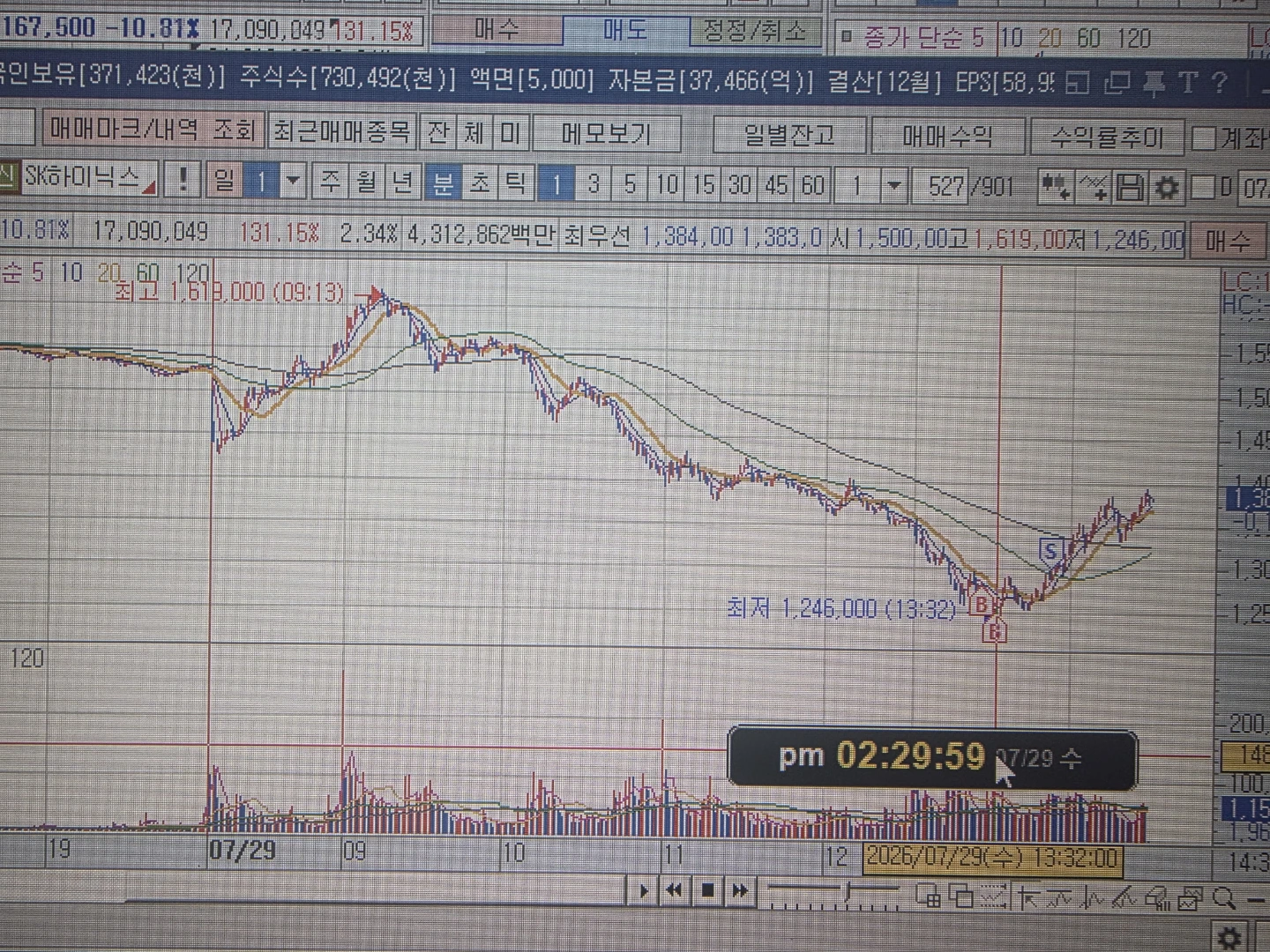Screen dimensions: 1270x952
Task: Click the arrow-with-line cursor tool icon
Action: click(x=1027, y=898)
